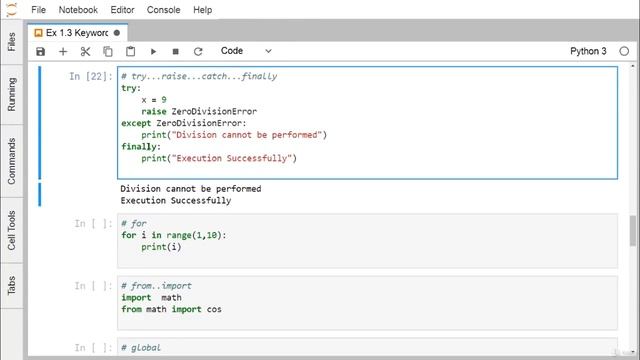Open the Cell Tools sidebar panel

[11, 230]
